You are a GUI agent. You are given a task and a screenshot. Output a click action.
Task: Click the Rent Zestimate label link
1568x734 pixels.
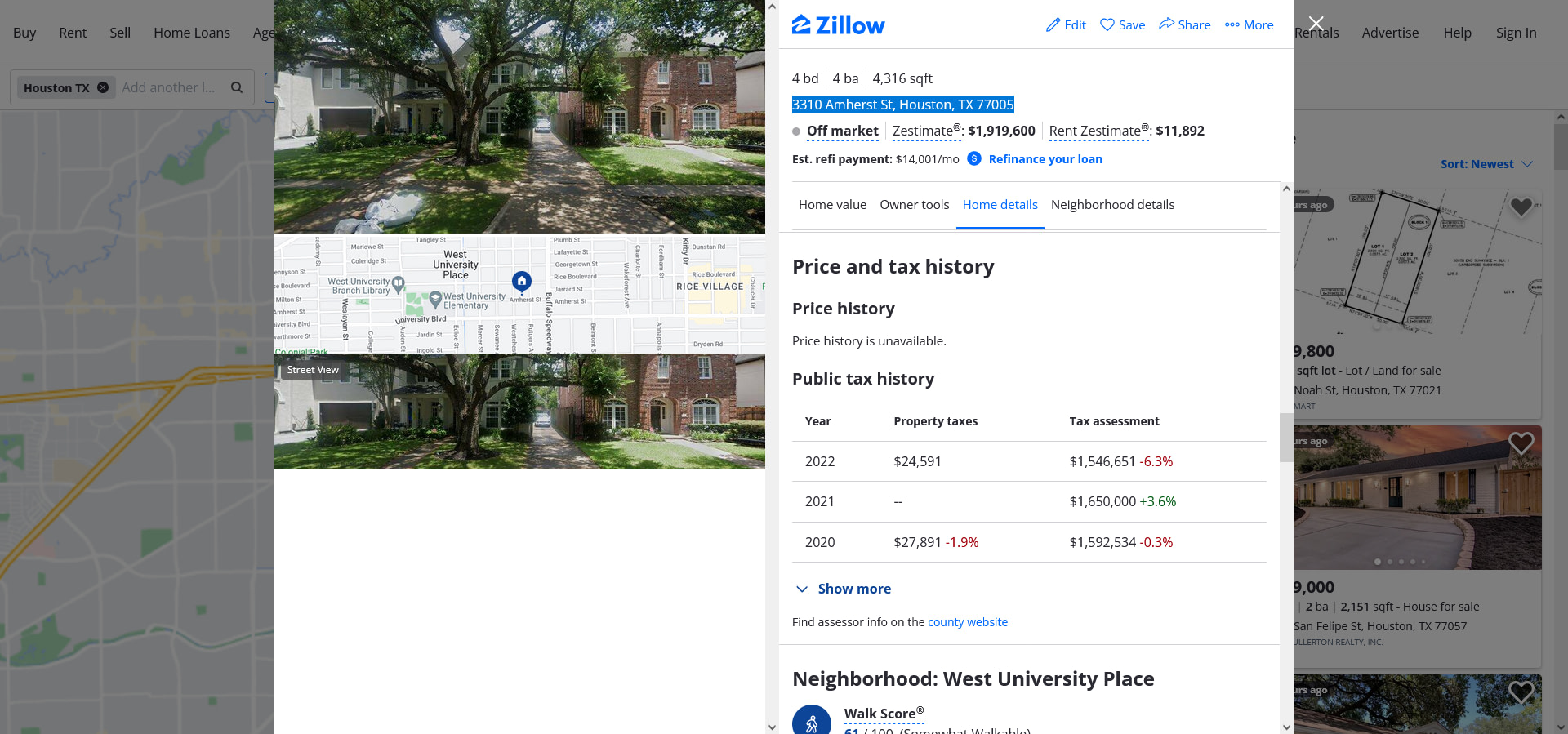click(1099, 131)
